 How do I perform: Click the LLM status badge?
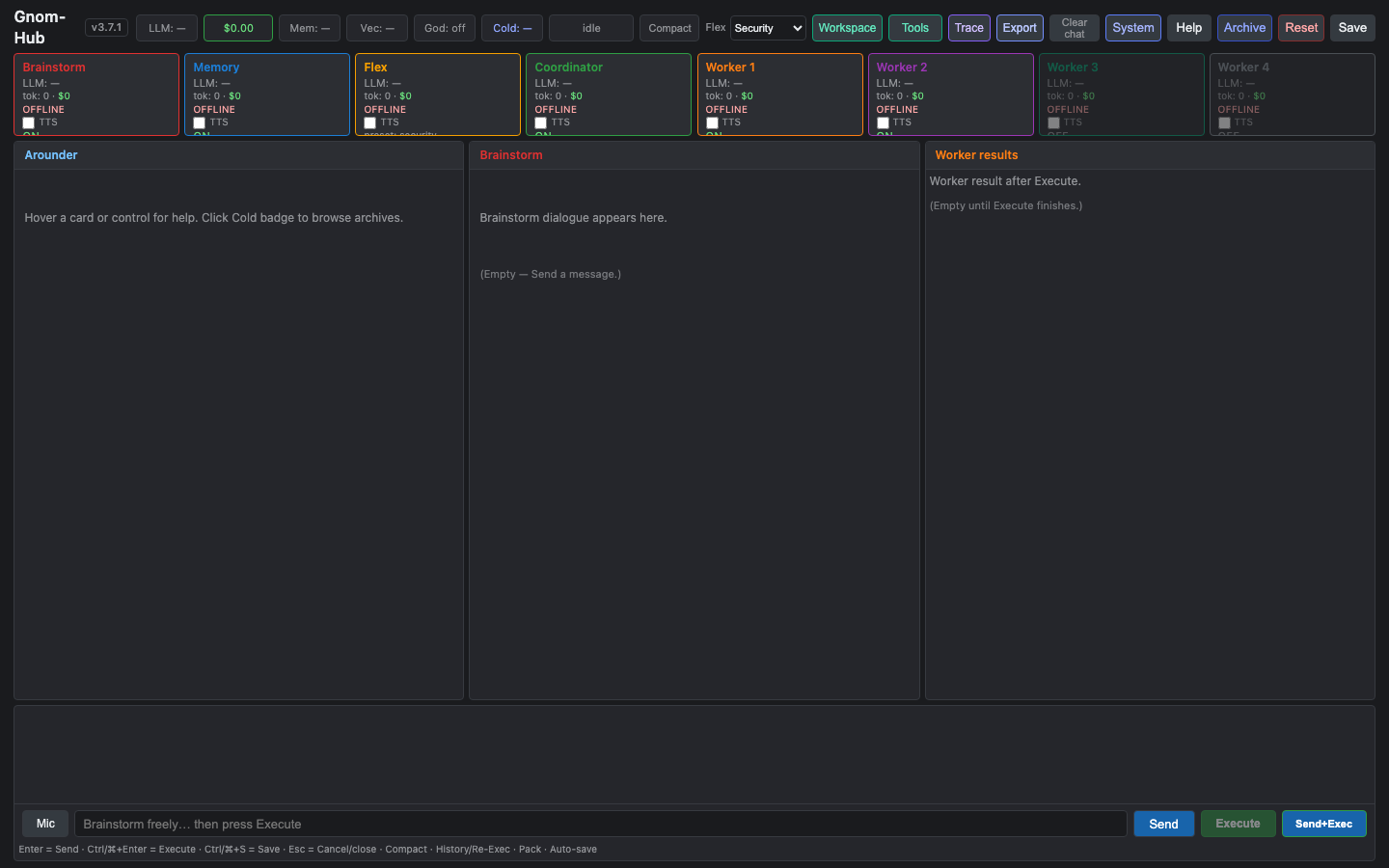(167, 28)
